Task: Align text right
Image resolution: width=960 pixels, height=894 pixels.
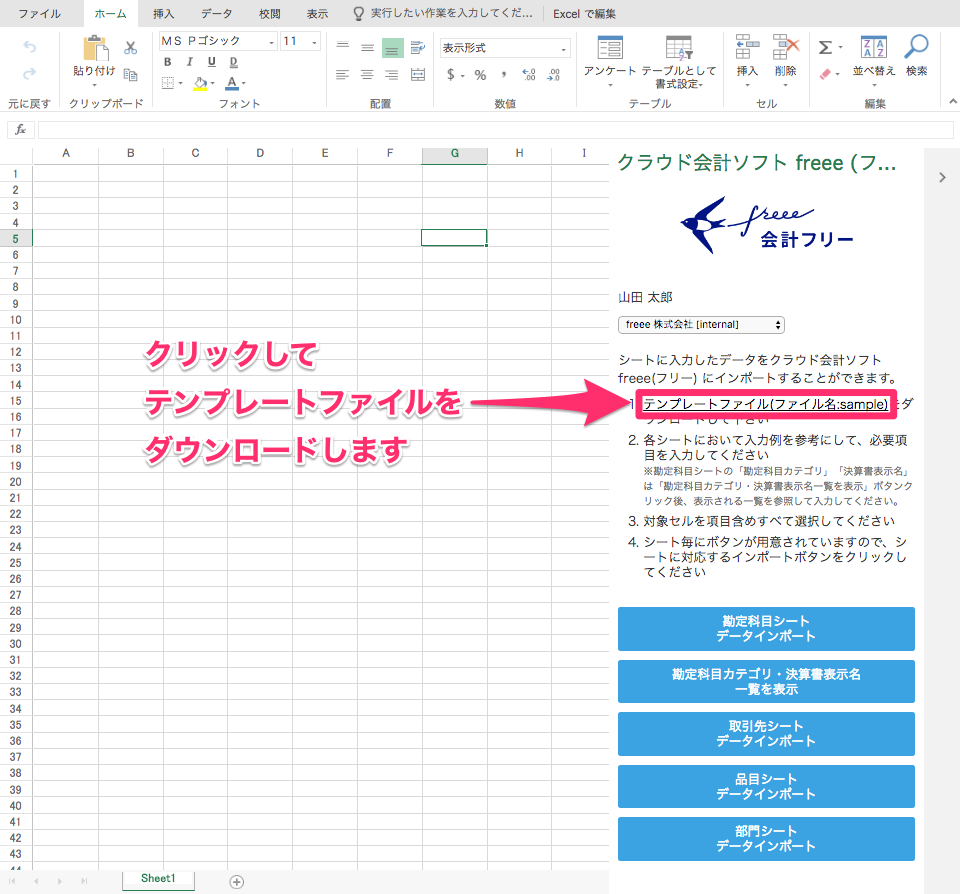Action: tap(392, 75)
